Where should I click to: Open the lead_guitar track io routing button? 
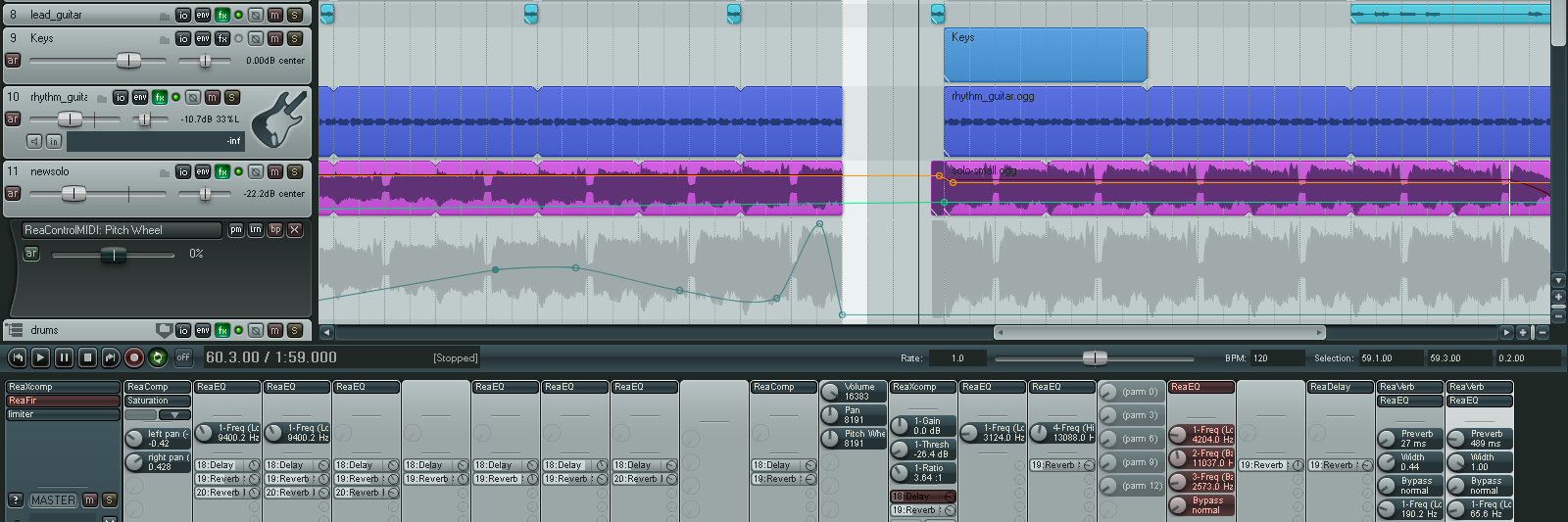coord(183,15)
